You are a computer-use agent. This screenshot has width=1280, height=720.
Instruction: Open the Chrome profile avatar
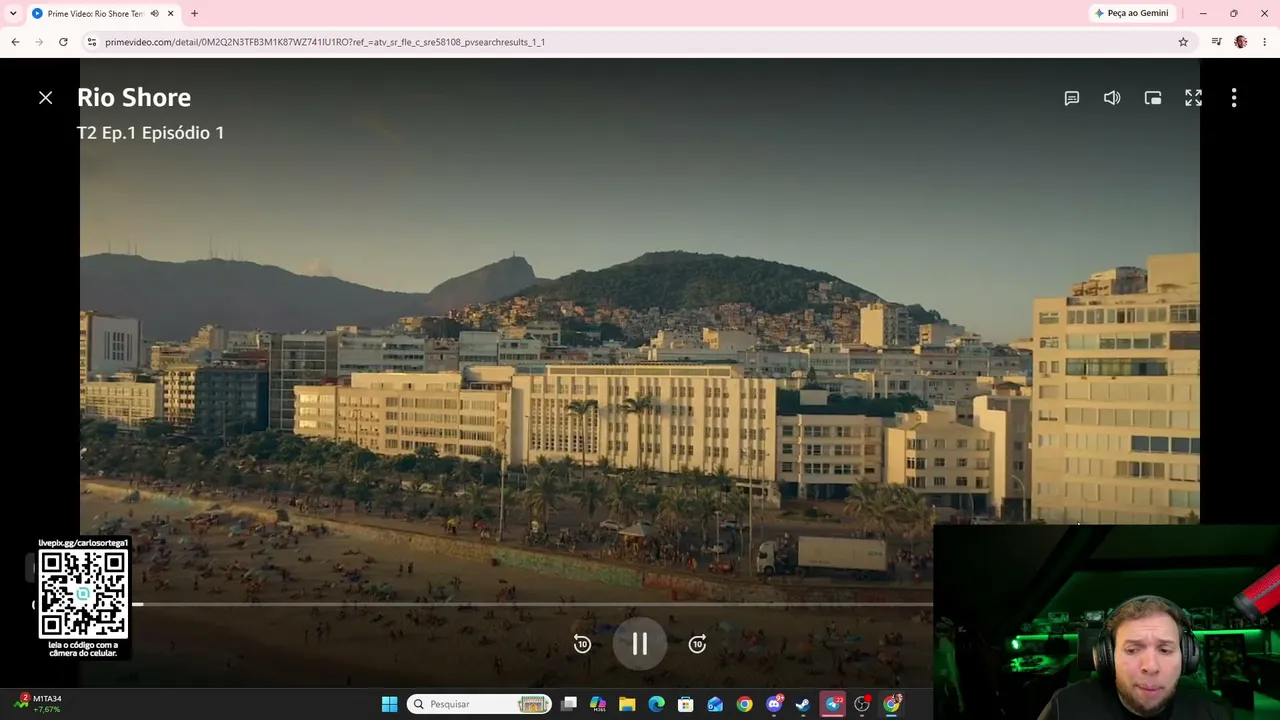(x=1241, y=42)
